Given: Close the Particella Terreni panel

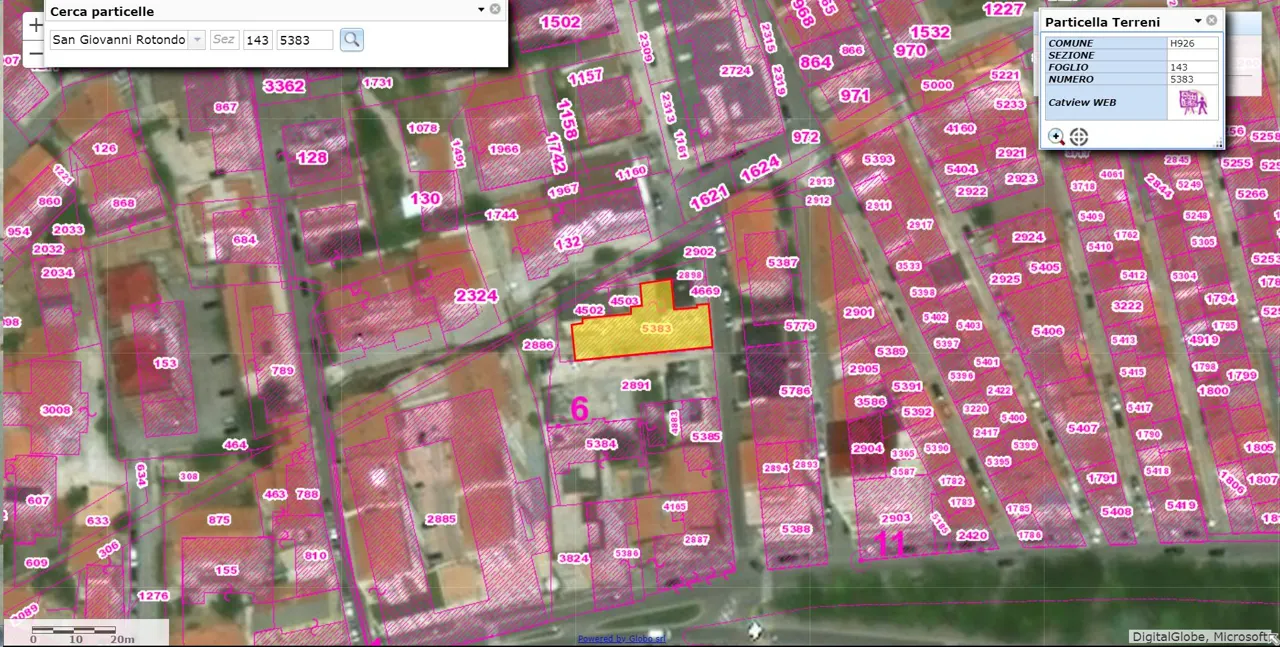Looking at the screenshot, I should click(1212, 20).
